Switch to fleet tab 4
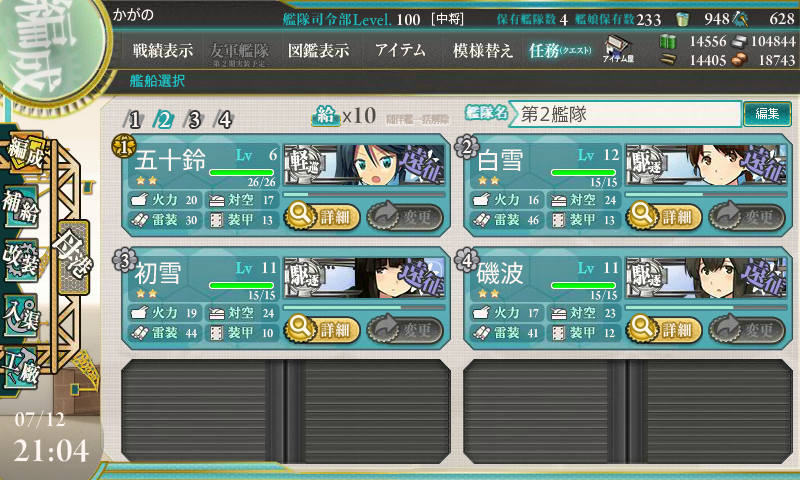Screen dimensions: 800x480 click(x=224, y=120)
